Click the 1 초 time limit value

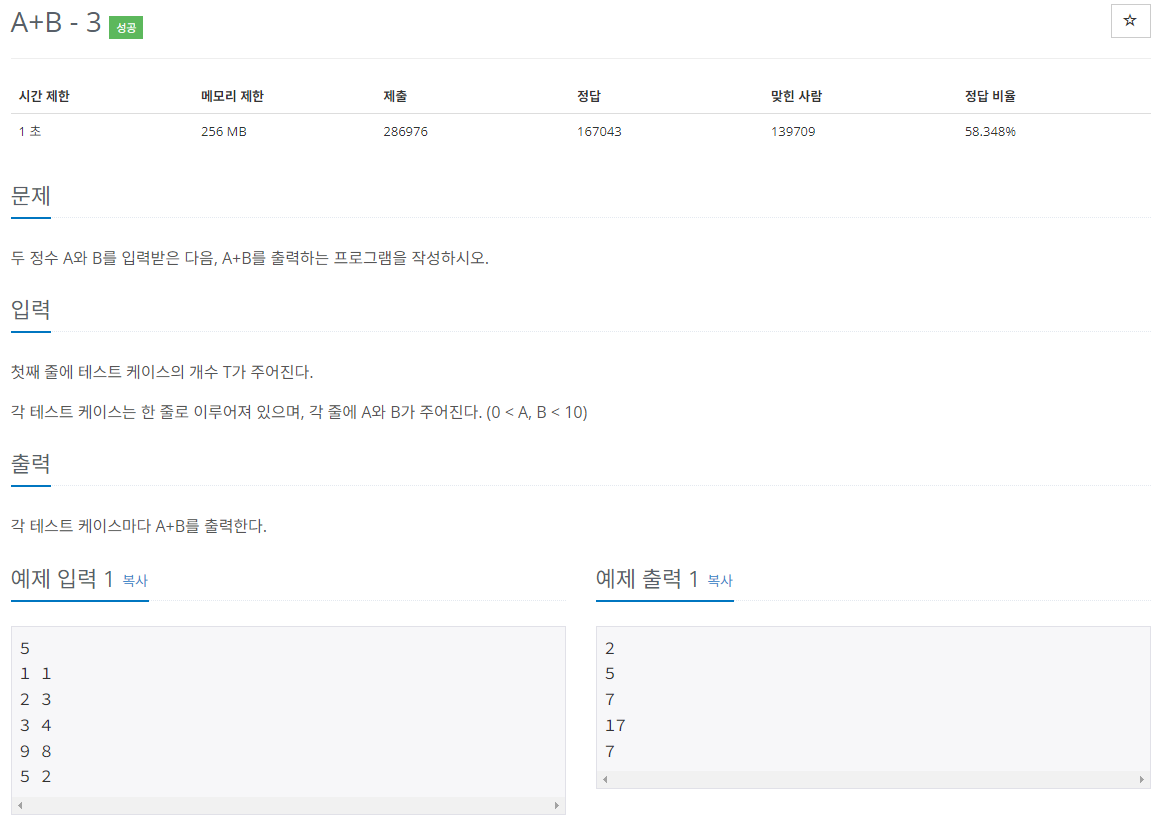tap(30, 131)
